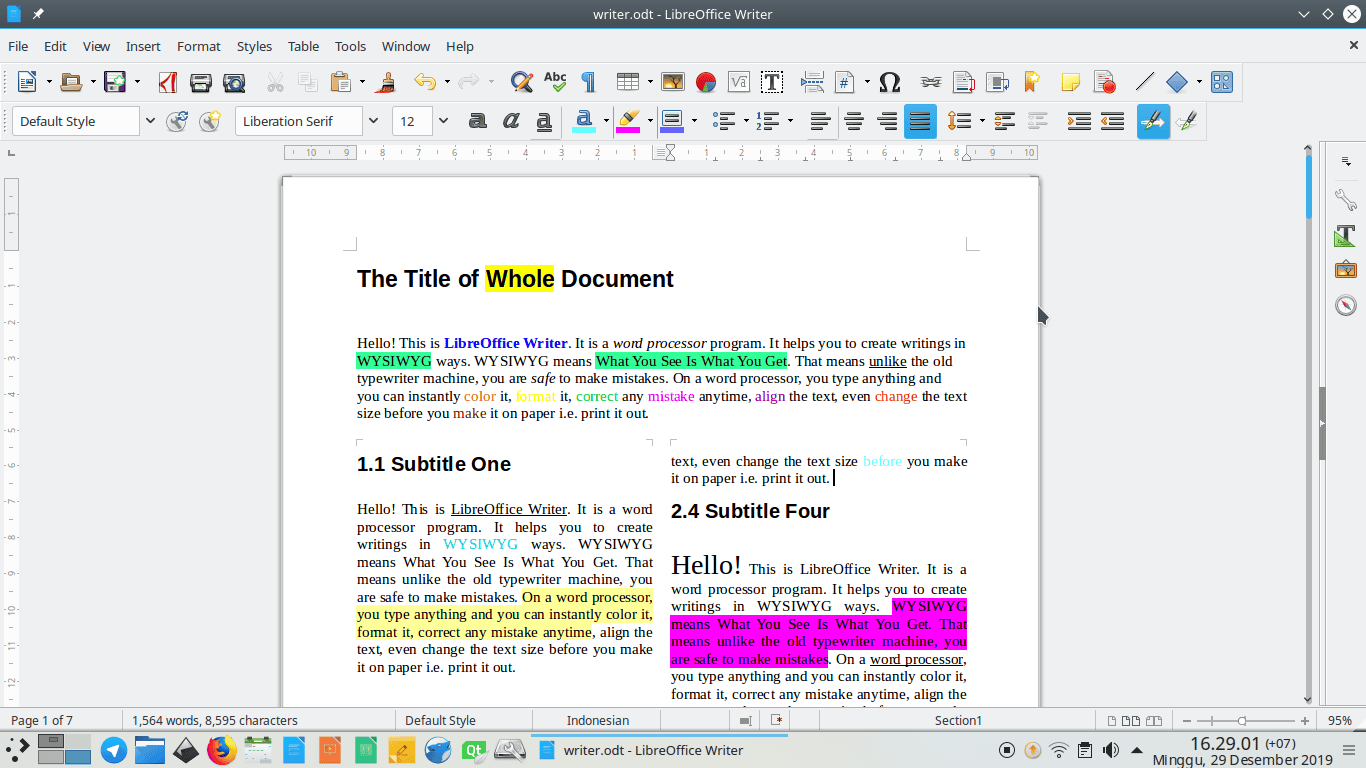Toggle Print Preview mode
The image size is (1366, 768).
tap(234, 82)
